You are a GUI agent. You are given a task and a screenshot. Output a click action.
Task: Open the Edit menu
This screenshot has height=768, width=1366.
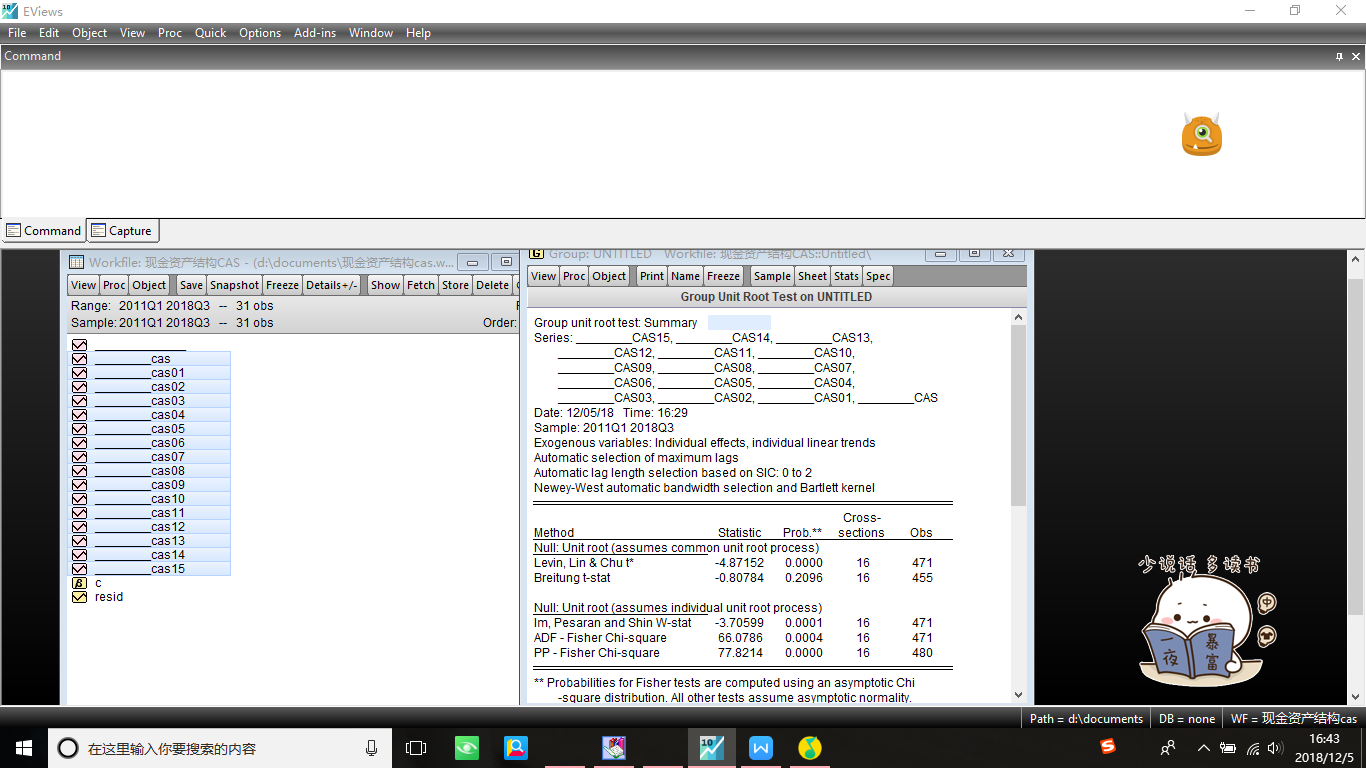click(x=49, y=33)
